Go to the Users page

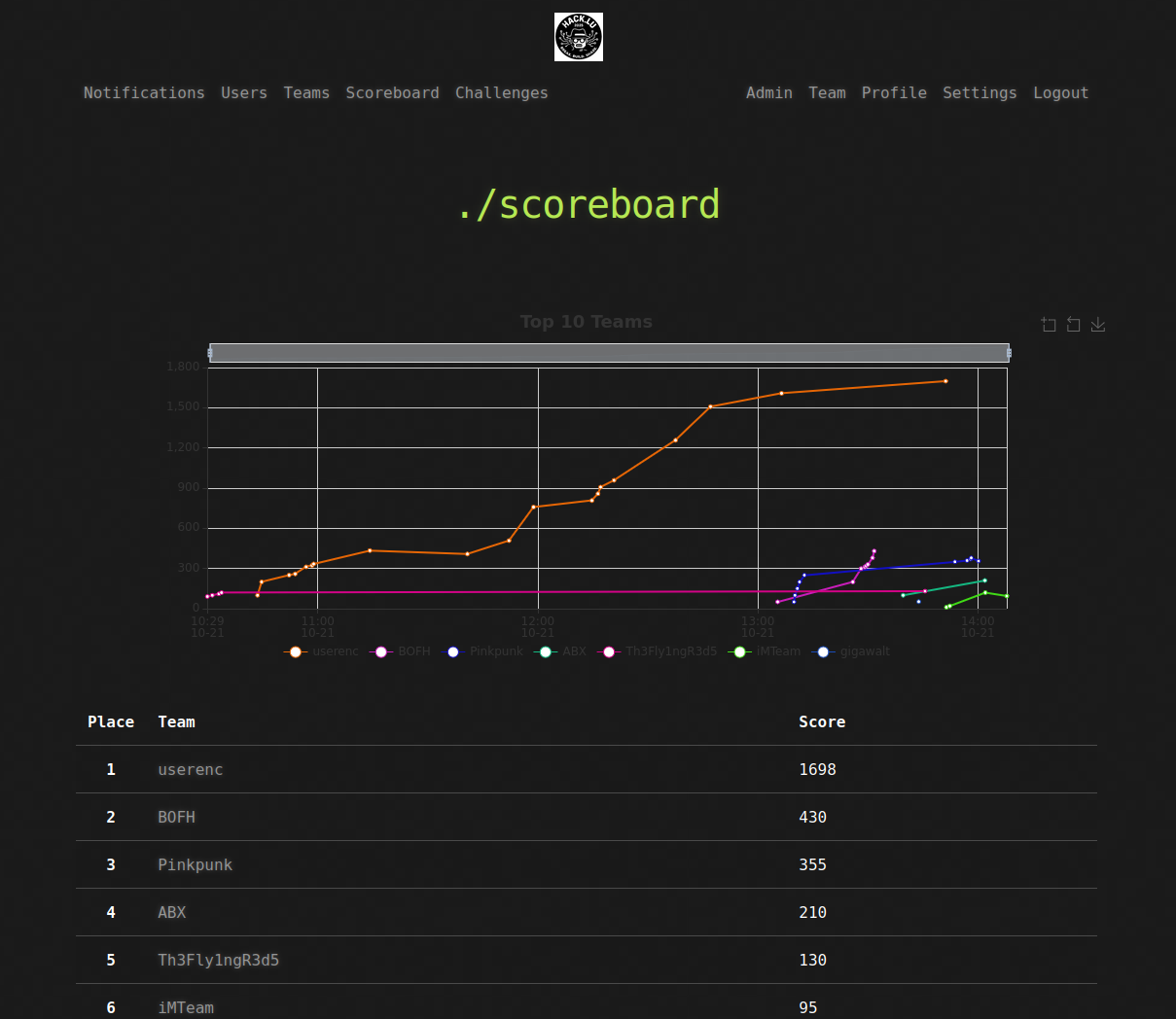[244, 92]
